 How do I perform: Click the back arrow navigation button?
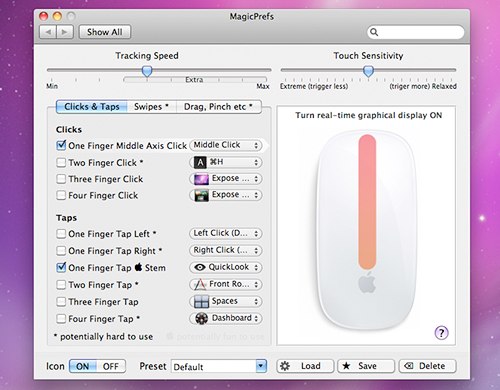pos(48,32)
